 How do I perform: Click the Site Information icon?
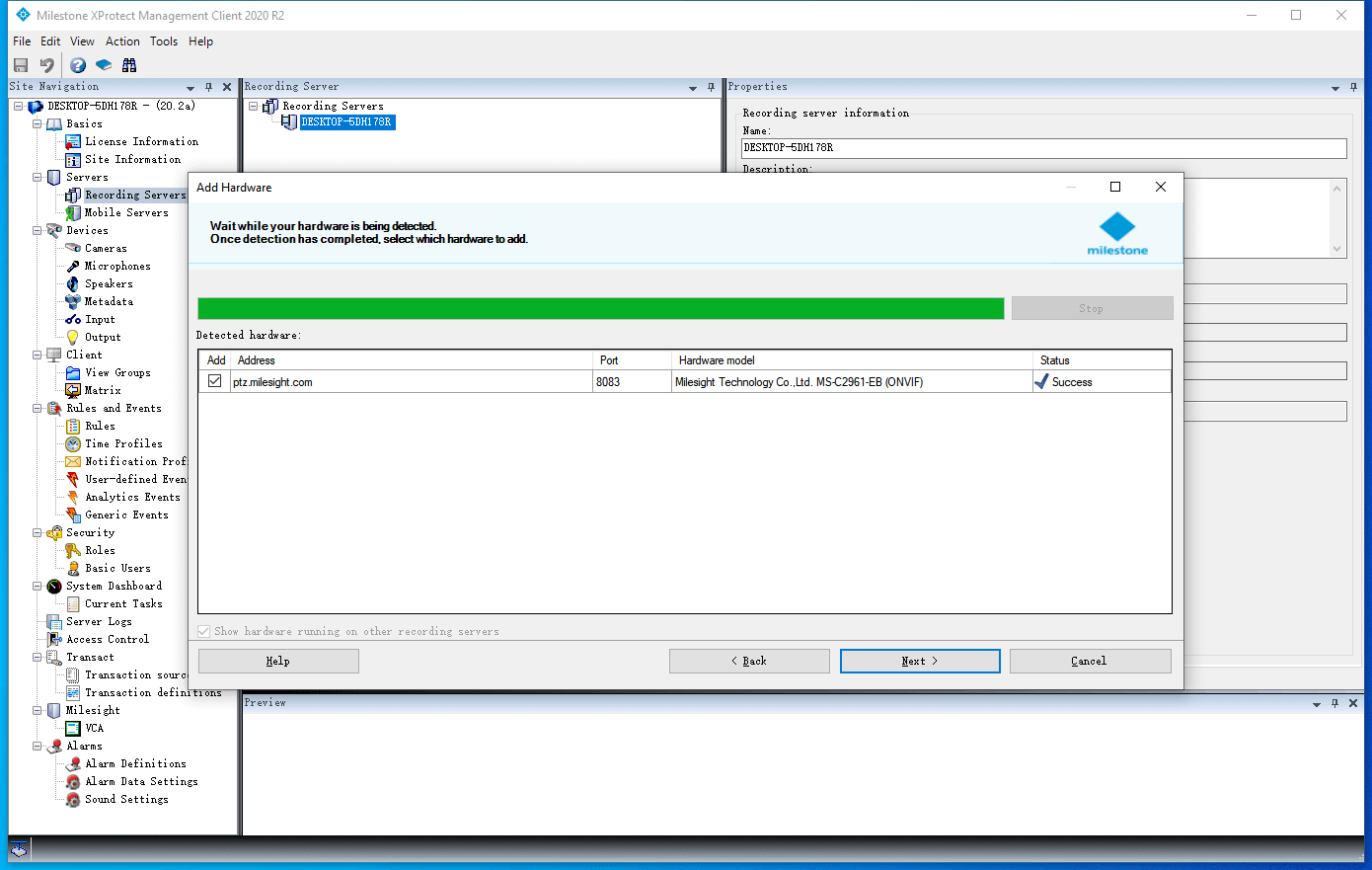[x=73, y=160]
